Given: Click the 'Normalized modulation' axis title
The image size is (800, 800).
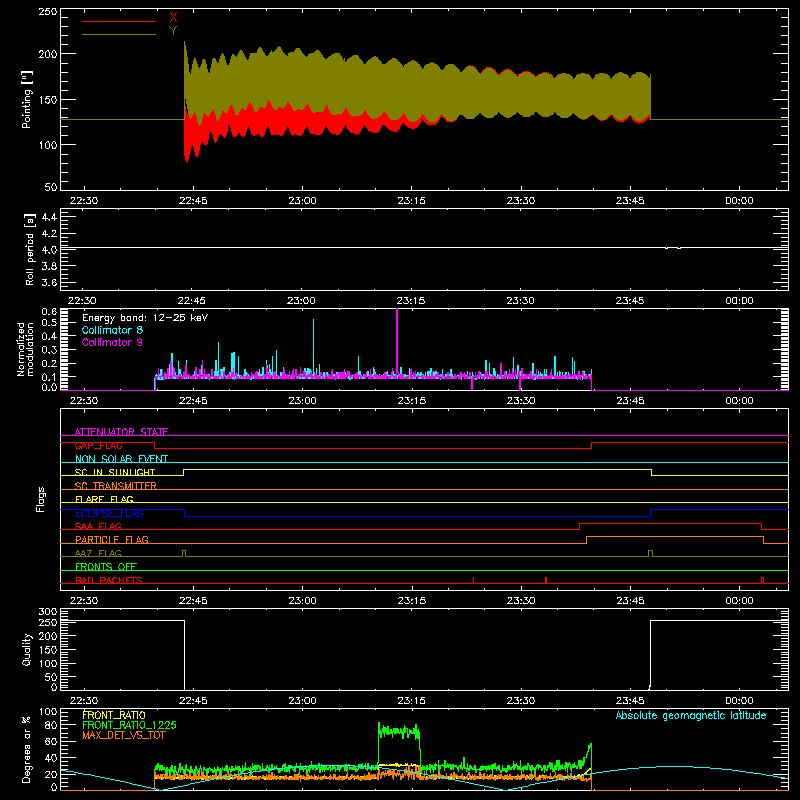Looking at the screenshot, I should [24, 349].
